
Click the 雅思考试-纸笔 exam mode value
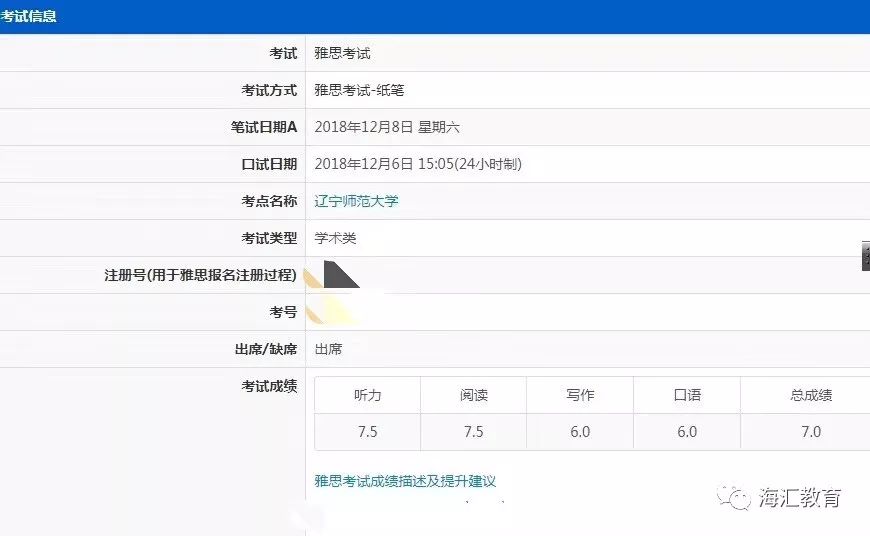tap(359, 90)
